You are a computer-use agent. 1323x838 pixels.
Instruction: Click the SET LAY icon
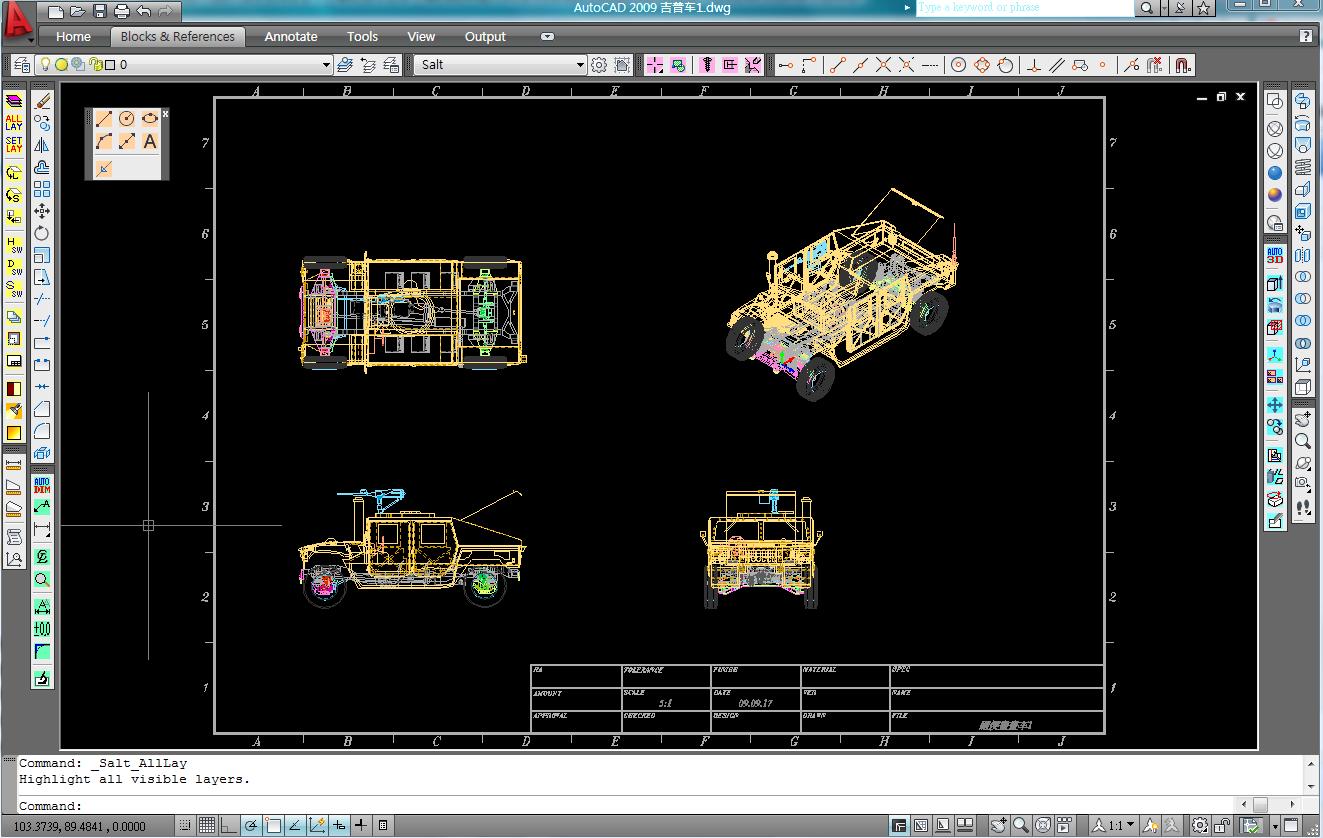click(x=14, y=145)
